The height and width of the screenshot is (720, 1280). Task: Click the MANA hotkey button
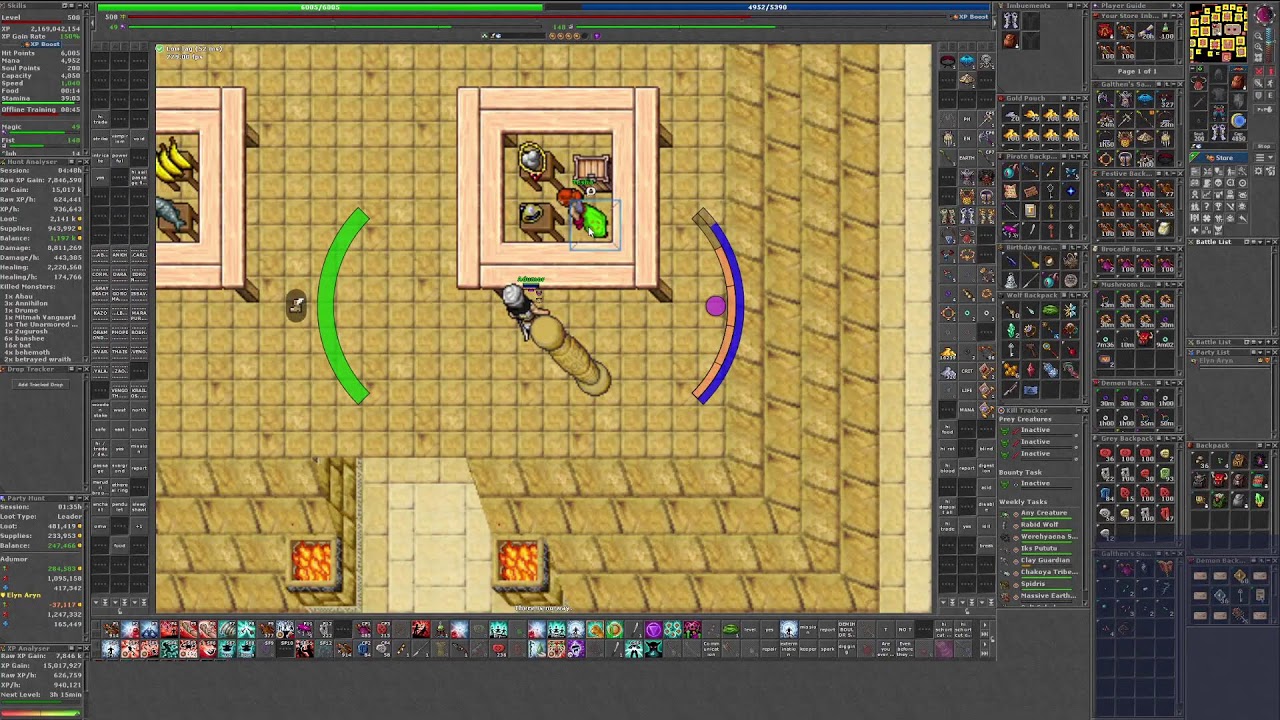tap(967, 408)
